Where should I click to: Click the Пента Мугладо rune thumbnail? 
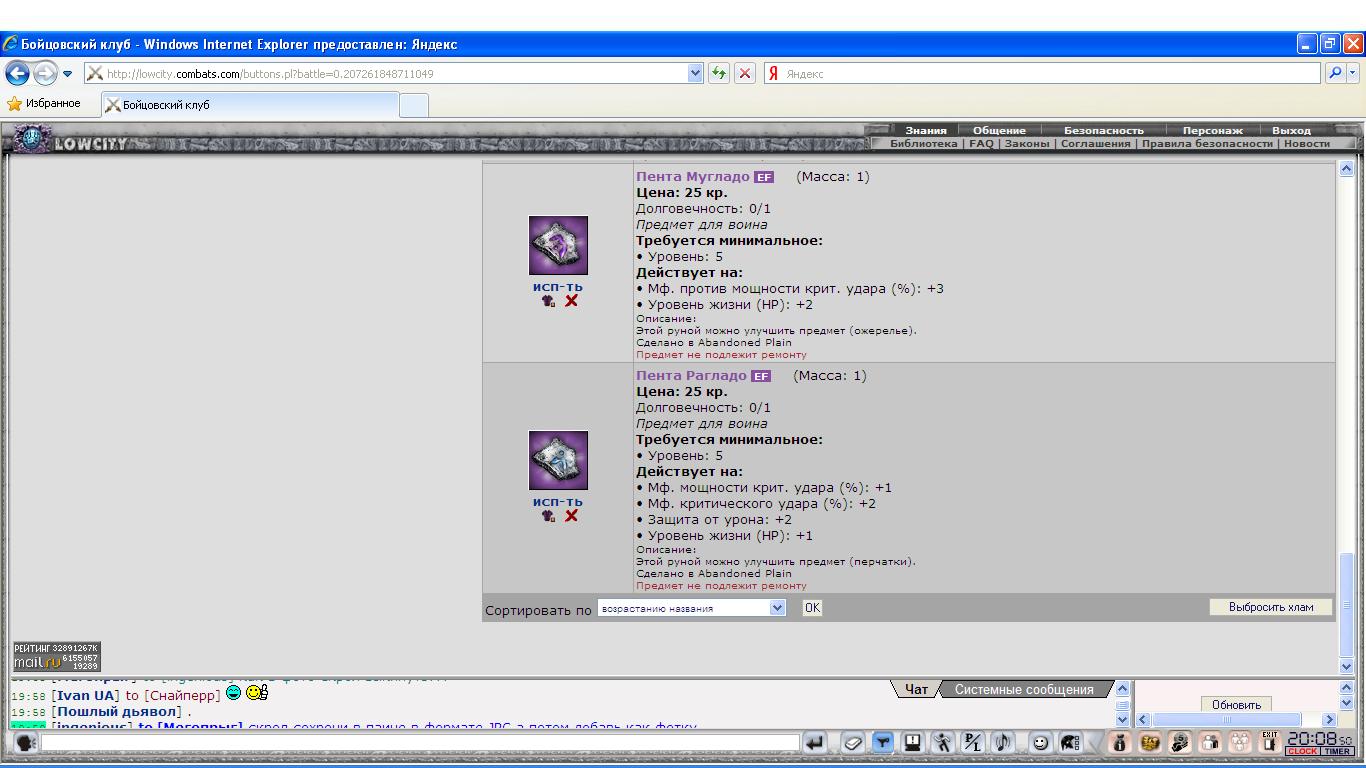558,245
